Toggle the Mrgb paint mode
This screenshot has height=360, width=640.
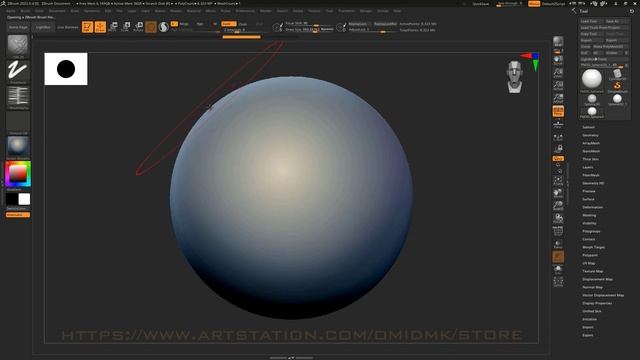[x=184, y=24]
